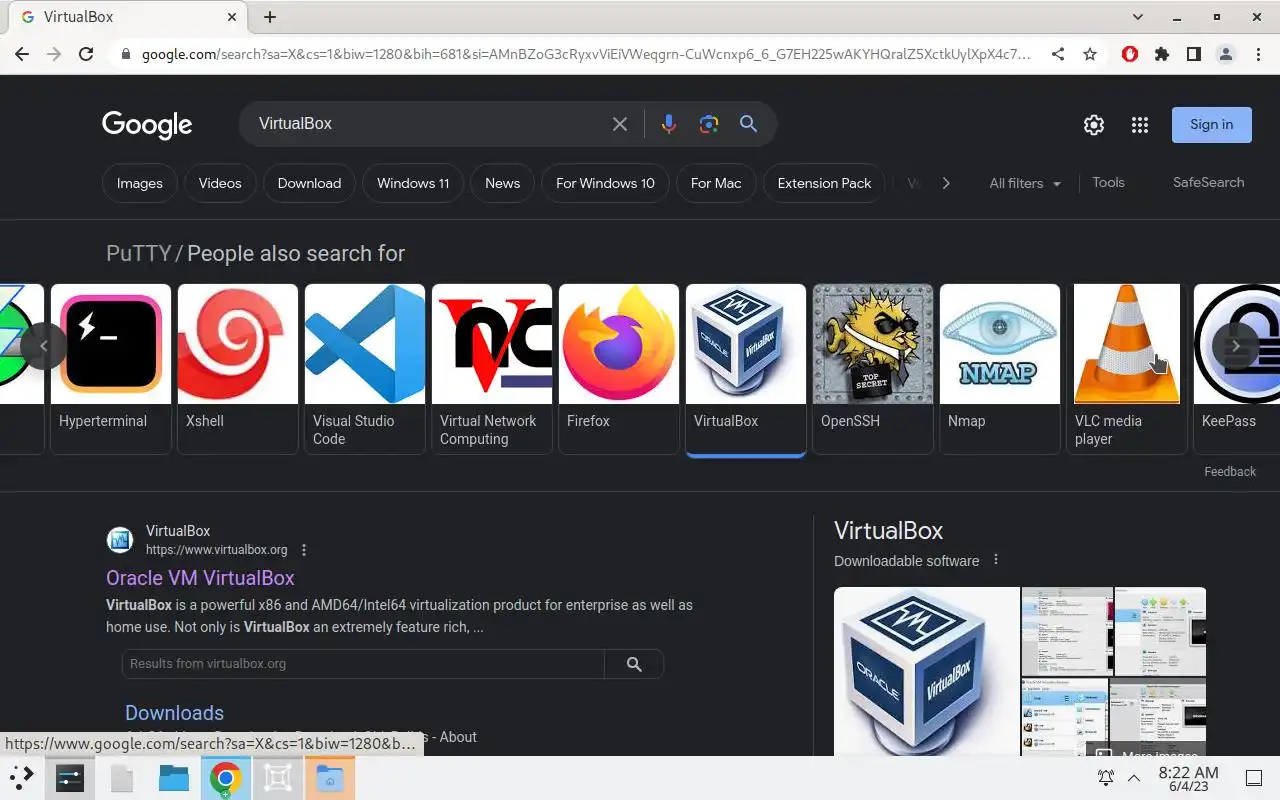The width and height of the screenshot is (1280, 800).
Task: Select the Windows 11 filter chip
Action: pos(413,183)
